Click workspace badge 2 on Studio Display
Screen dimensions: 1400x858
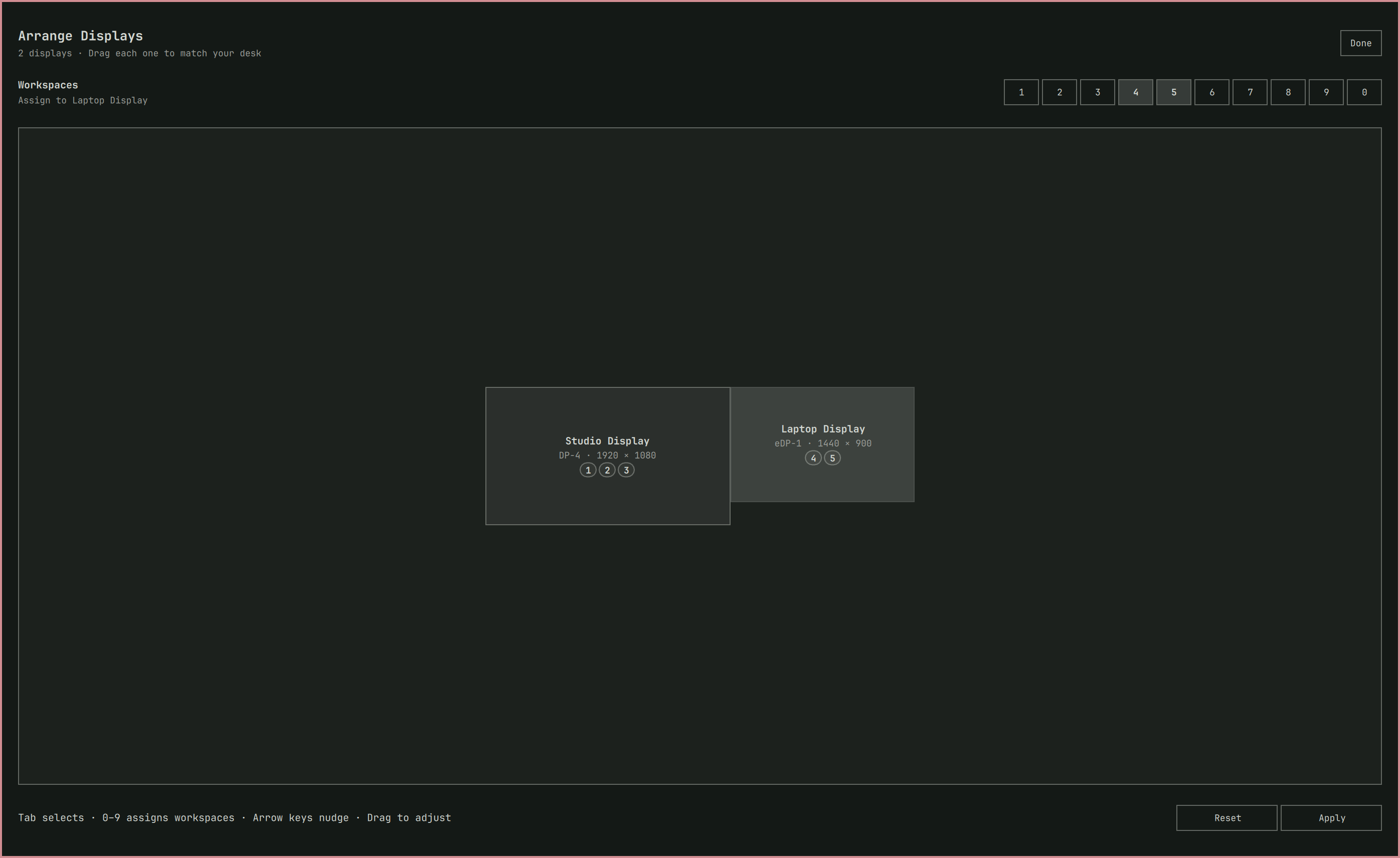[x=607, y=470]
